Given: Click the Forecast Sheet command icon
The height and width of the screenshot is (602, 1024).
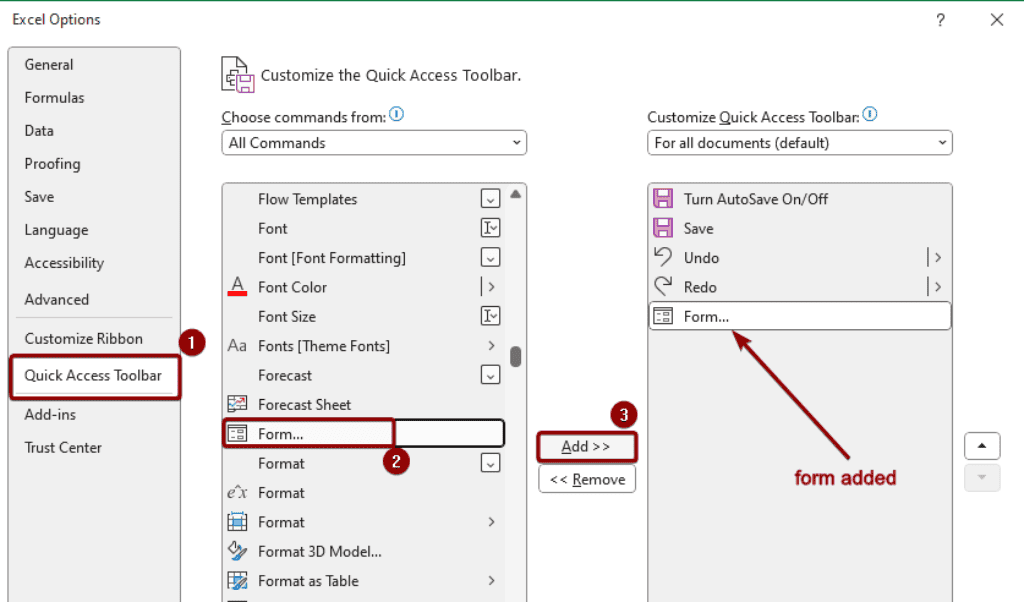Looking at the screenshot, I should coord(237,404).
